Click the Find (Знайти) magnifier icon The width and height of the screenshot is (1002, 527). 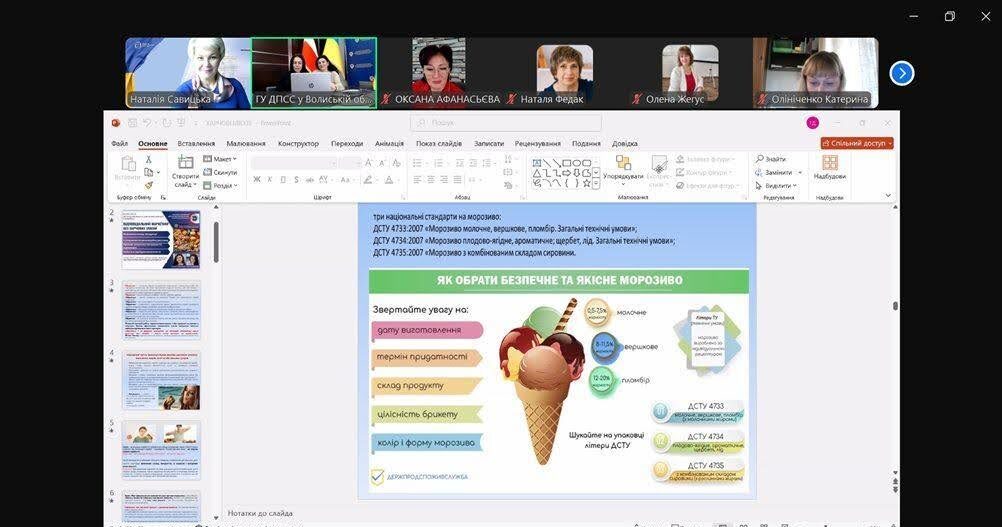760,159
